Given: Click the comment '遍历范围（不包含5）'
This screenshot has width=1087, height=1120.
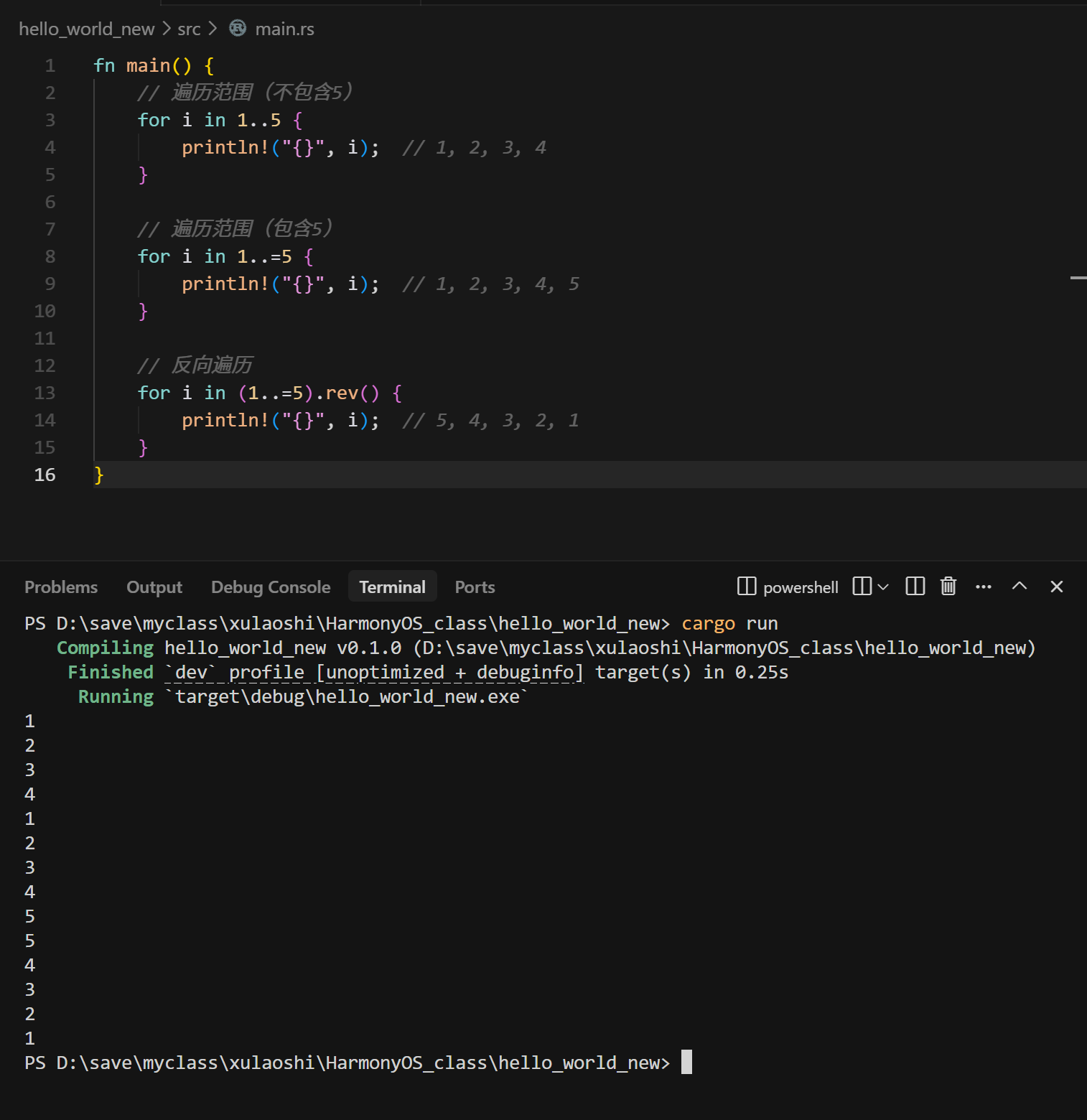Looking at the screenshot, I should coord(261,93).
